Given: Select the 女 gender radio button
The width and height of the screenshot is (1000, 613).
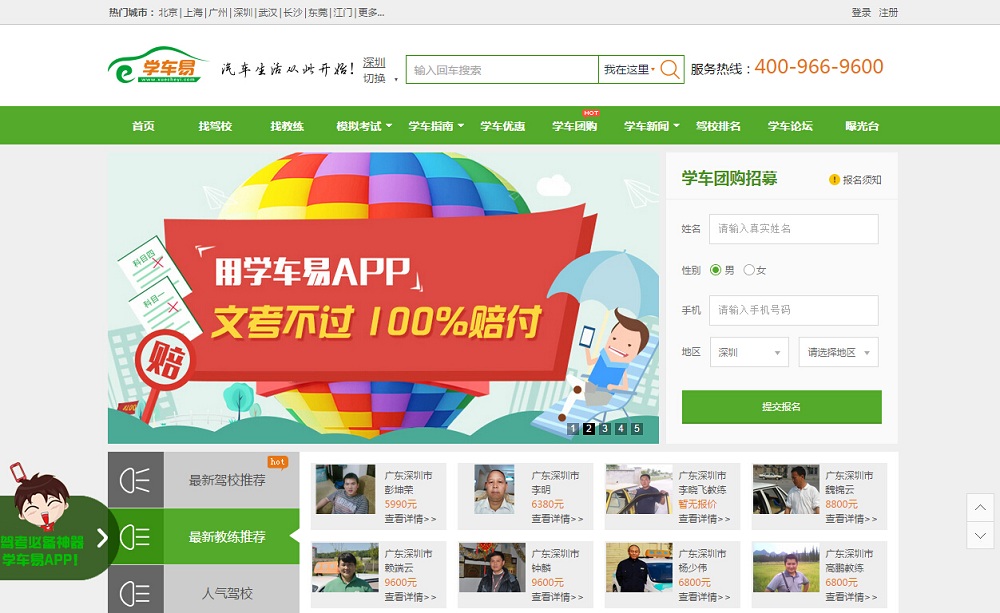Looking at the screenshot, I should point(749,270).
